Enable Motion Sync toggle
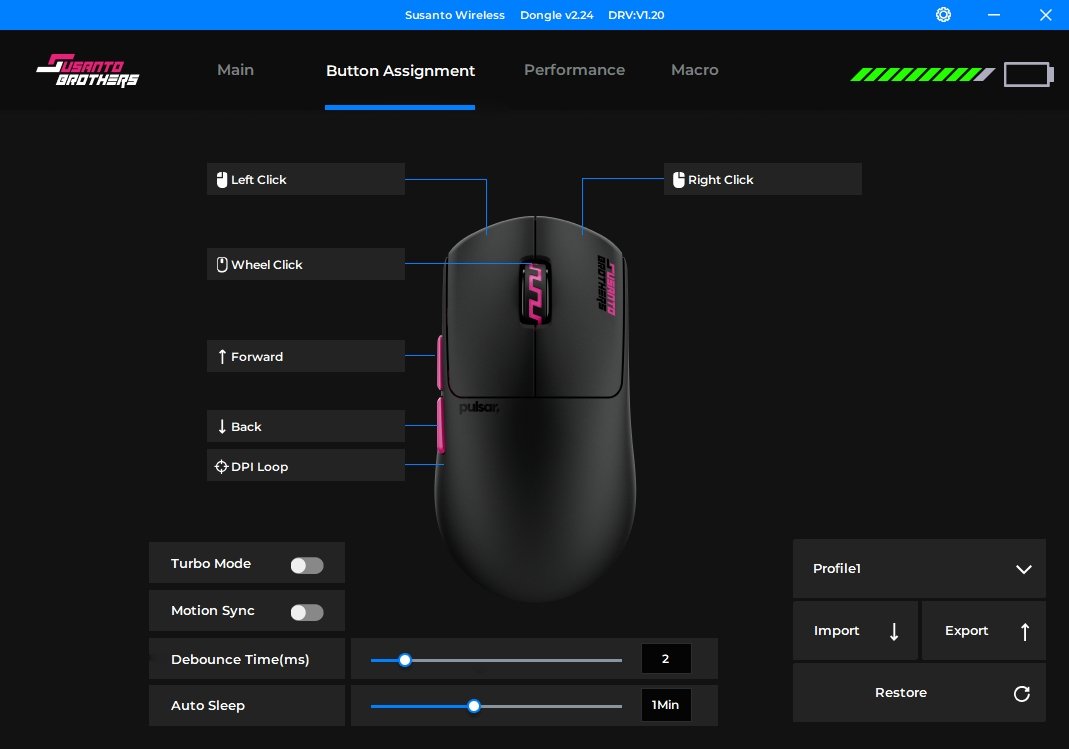Screen dimensions: 1069x749 307,612
